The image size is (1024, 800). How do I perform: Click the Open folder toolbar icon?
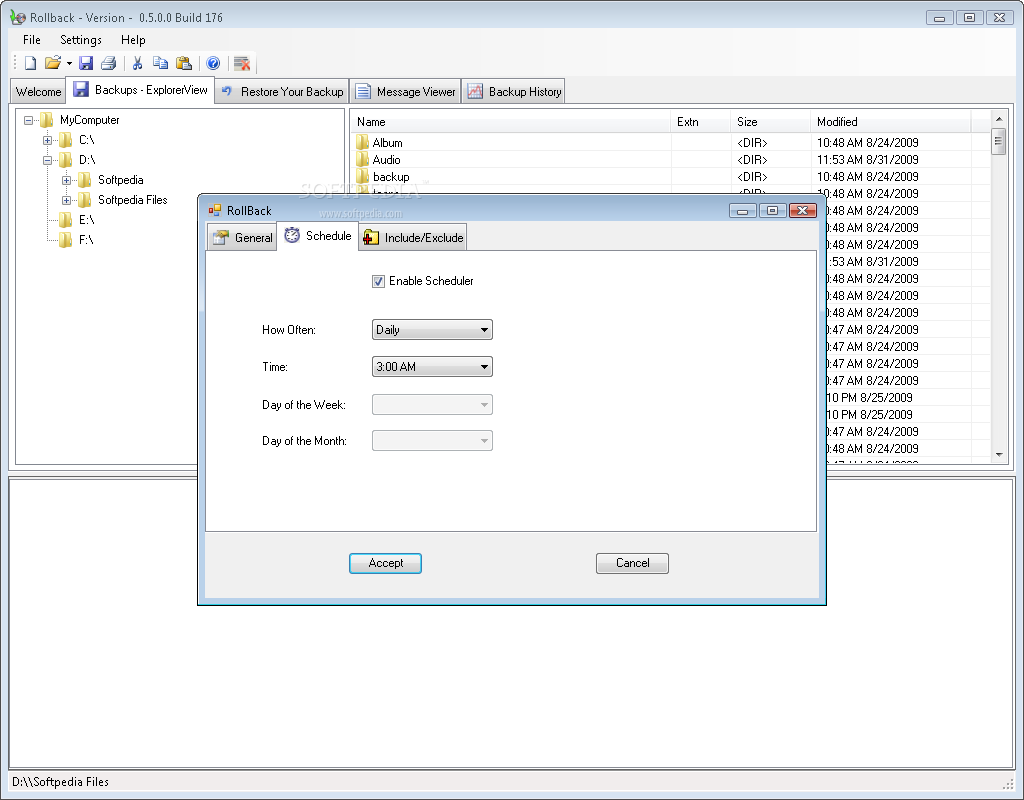(x=52, y=63)
